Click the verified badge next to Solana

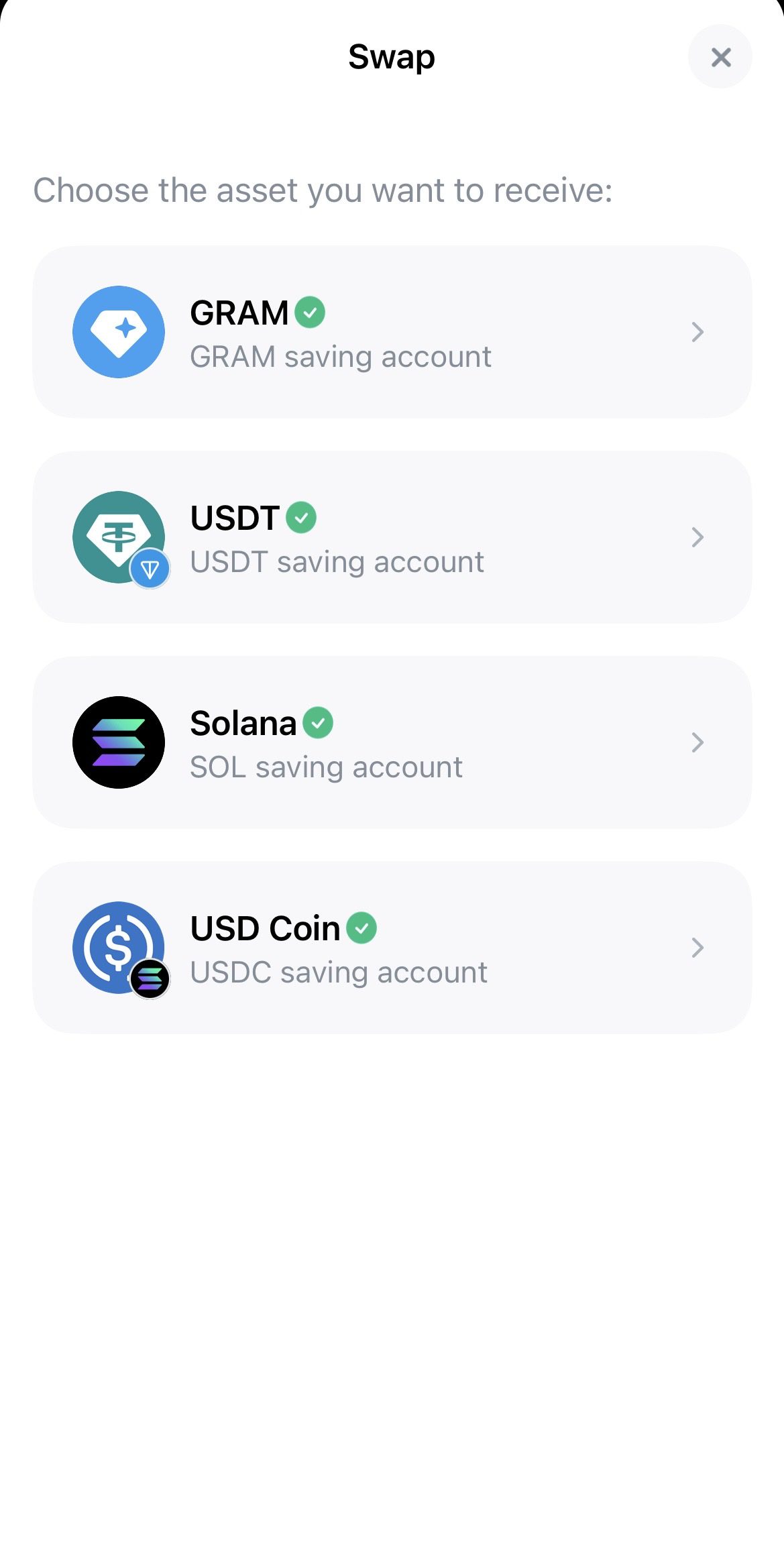318,723
